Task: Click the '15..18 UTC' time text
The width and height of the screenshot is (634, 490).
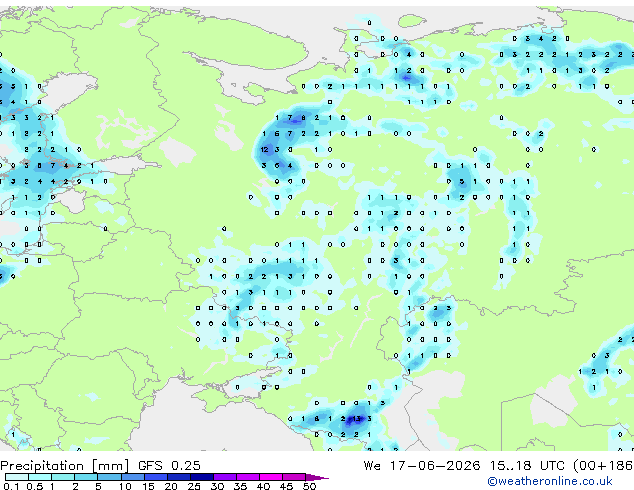Action: (527, 466)
